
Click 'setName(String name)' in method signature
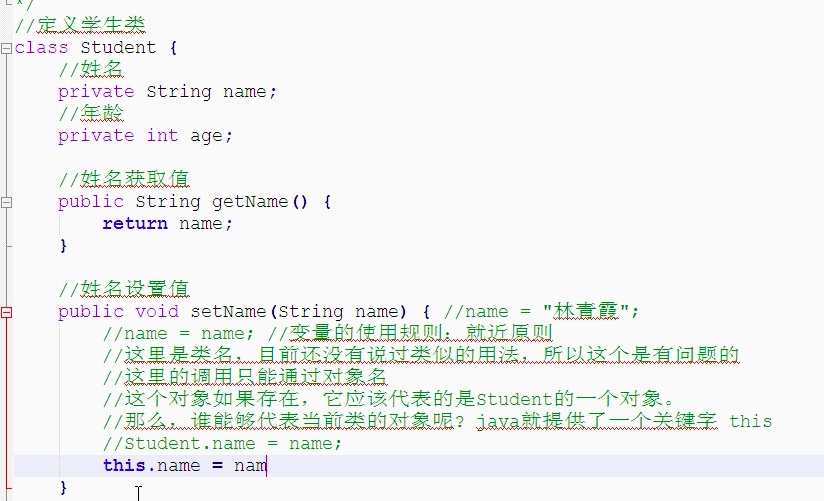[298, 312]
